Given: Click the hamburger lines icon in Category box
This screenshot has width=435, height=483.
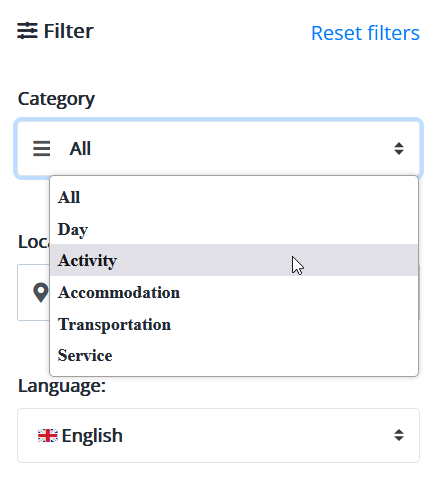Looking at the screenshot, I should coord(42,149).
